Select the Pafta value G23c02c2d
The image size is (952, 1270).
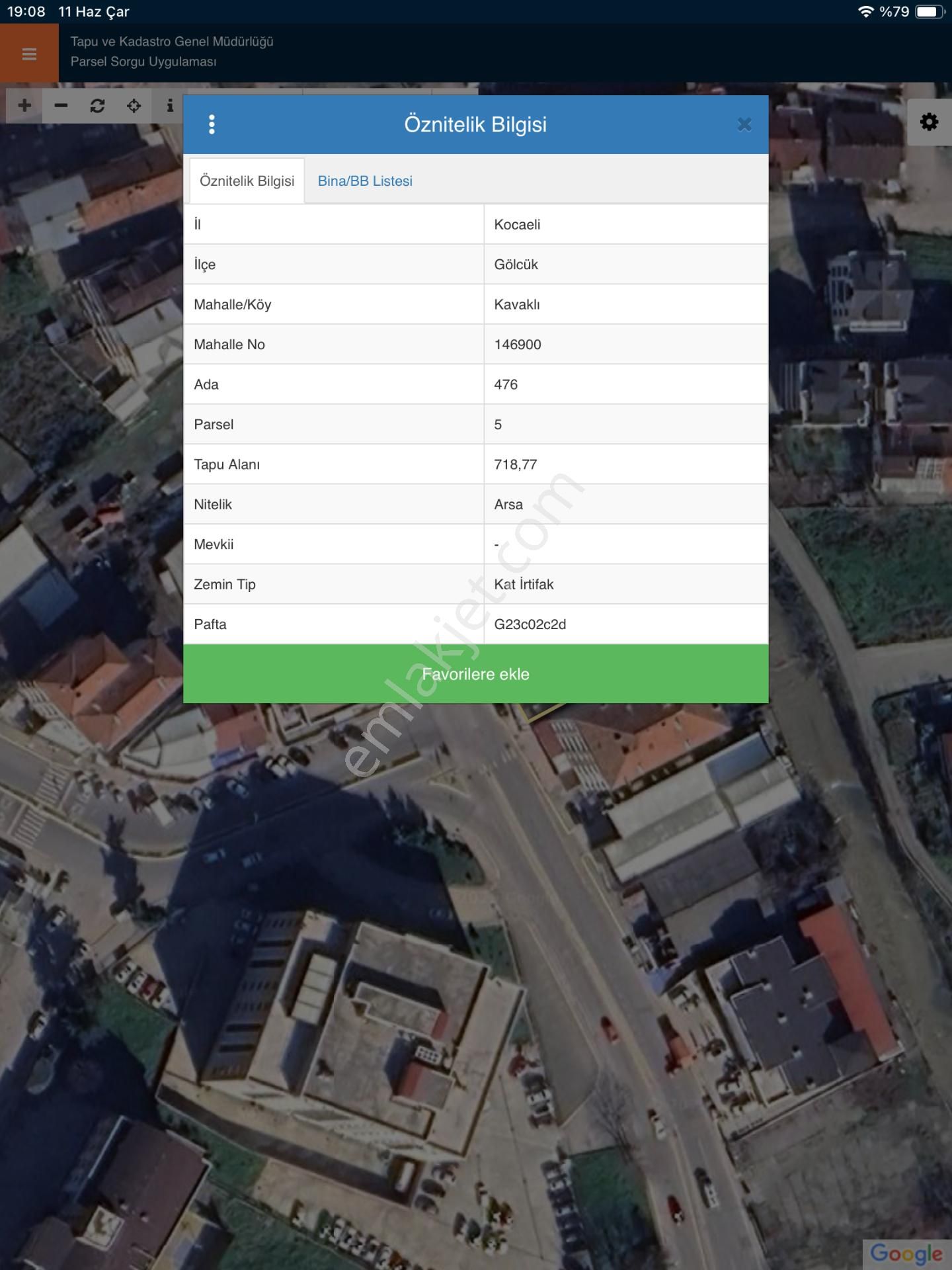(530, 624)
